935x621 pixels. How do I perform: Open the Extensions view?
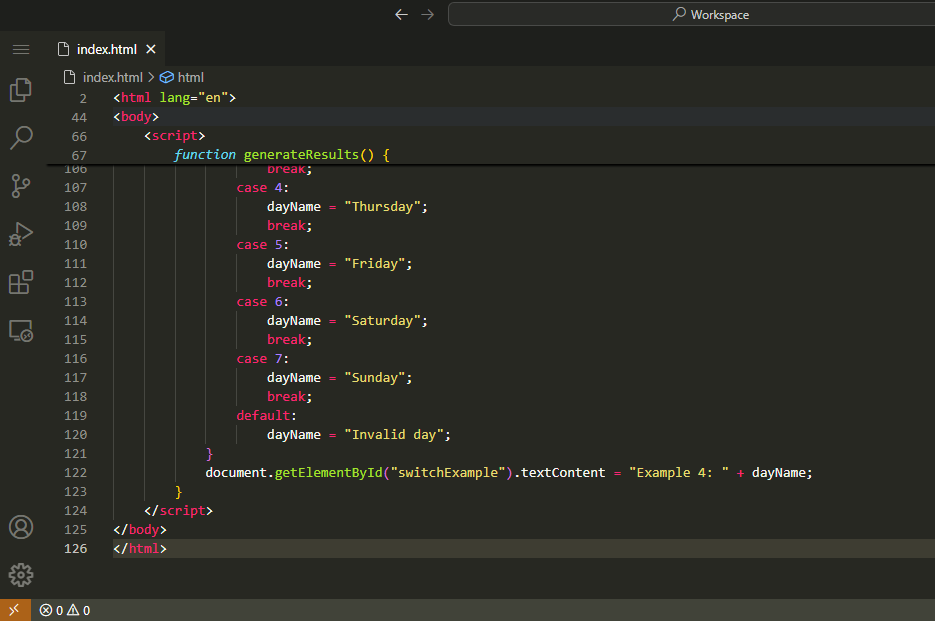[x=21, y=282]
